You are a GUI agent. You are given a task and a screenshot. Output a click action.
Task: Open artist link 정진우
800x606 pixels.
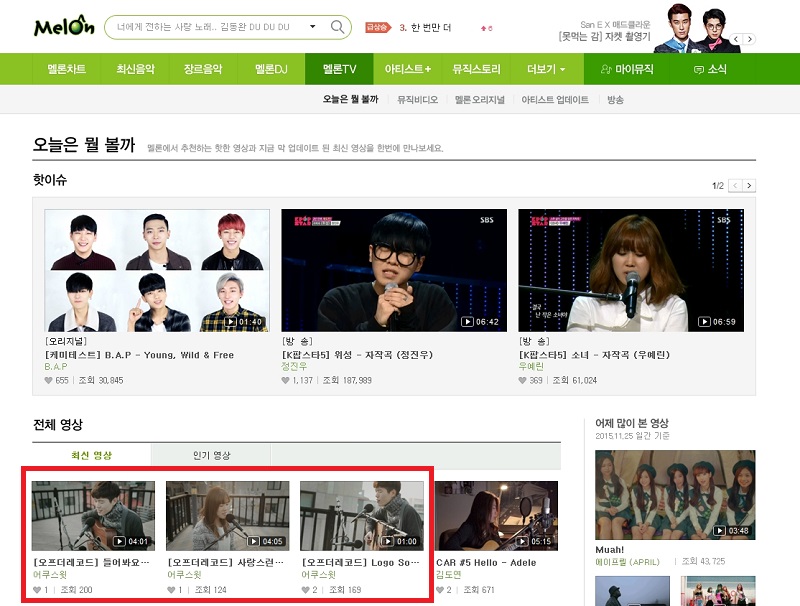(x=294, y=366)
